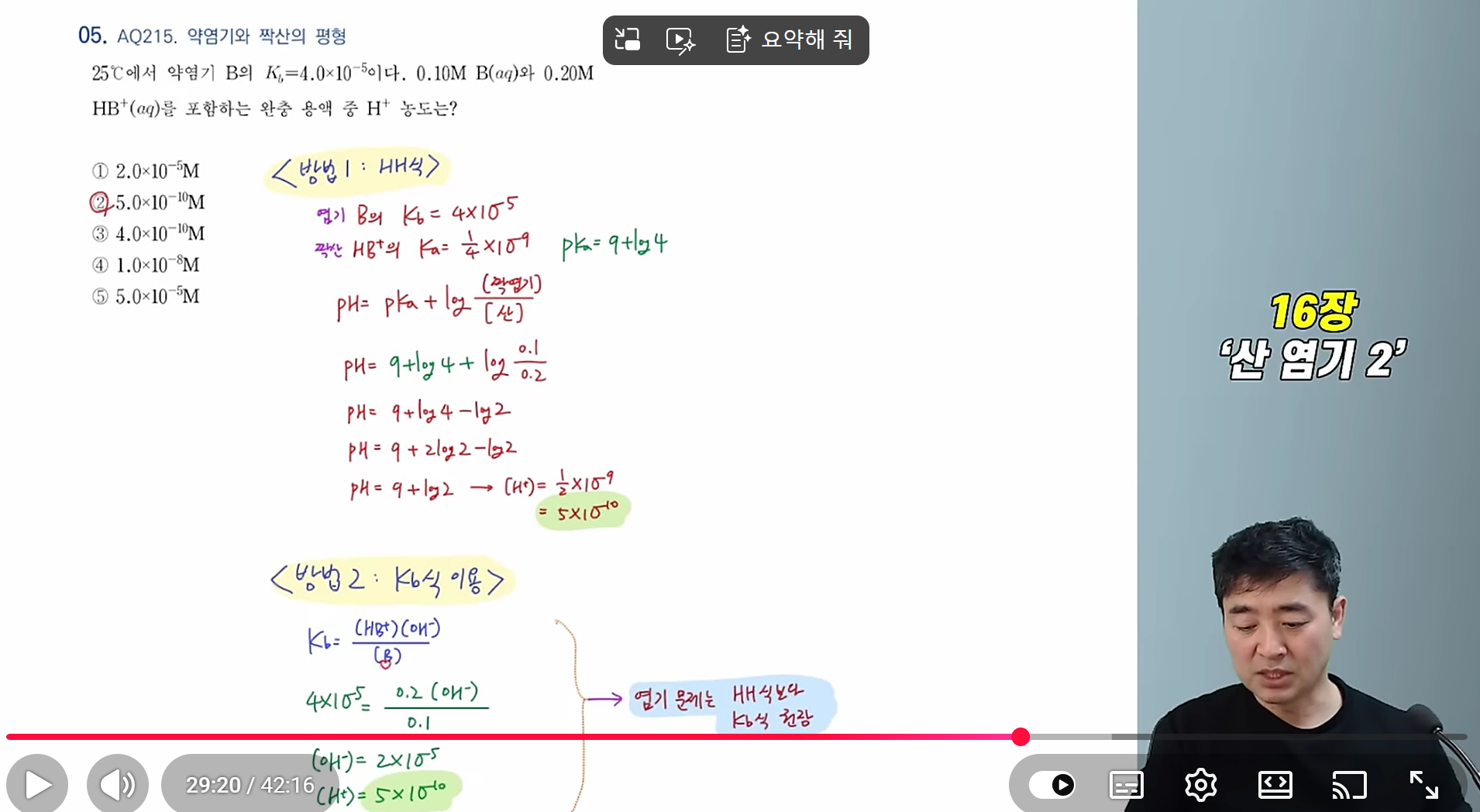Click the heading 05. AQ215. 약염기와 짝산의 평형
Image resolution: width=1480 pixels, height=812 pixels.
[x=212, y=36]
